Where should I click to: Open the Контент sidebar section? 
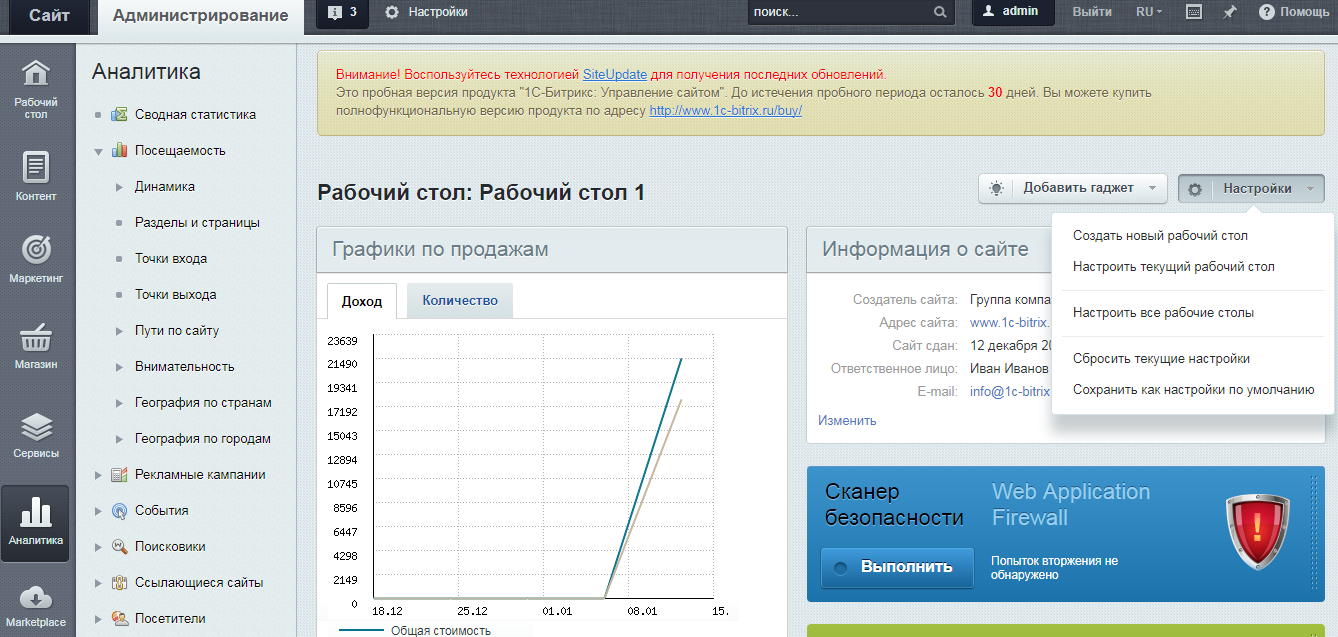click(x=36, y=176)
